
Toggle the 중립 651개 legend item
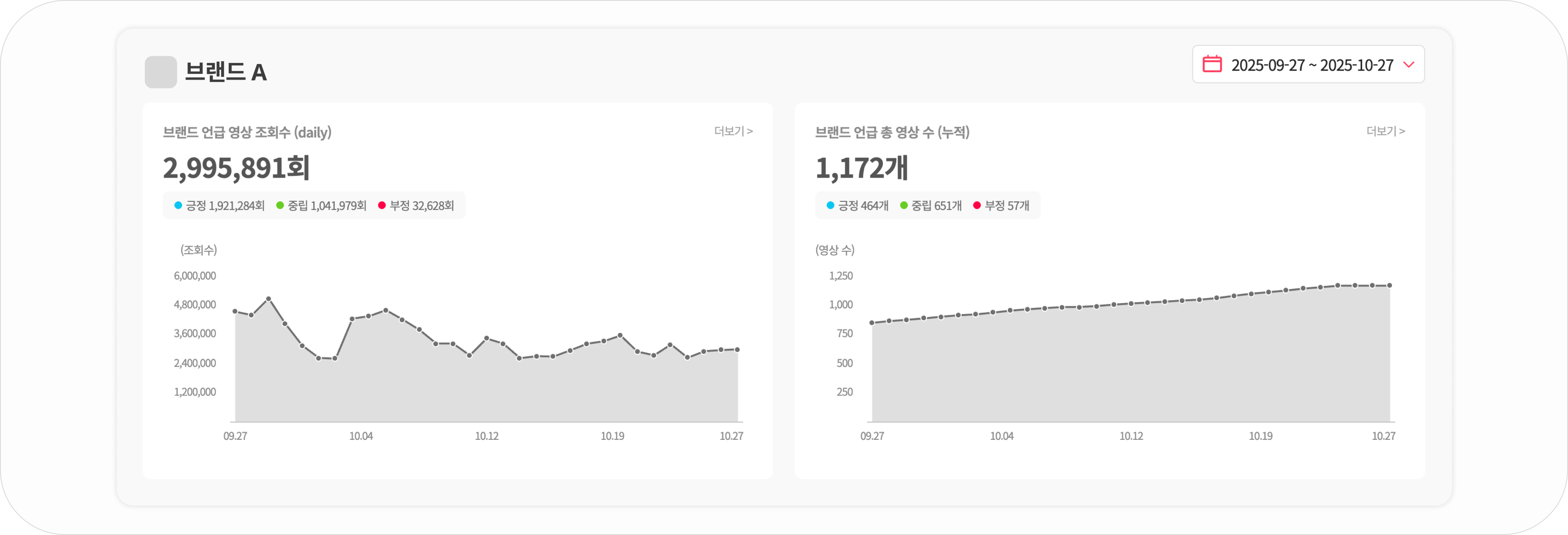tap(931, 206)
